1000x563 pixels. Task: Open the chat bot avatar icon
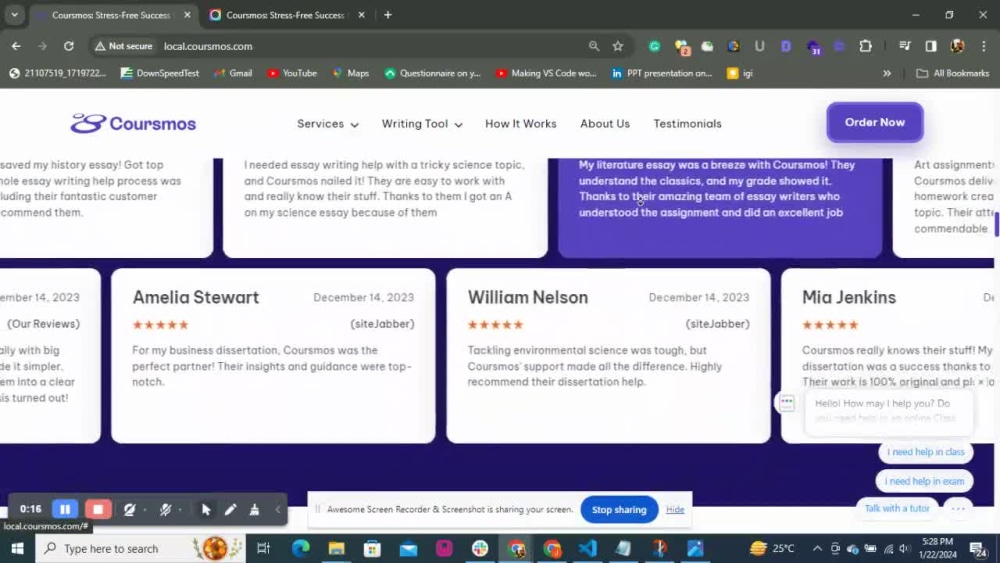(x=787, y=402)
